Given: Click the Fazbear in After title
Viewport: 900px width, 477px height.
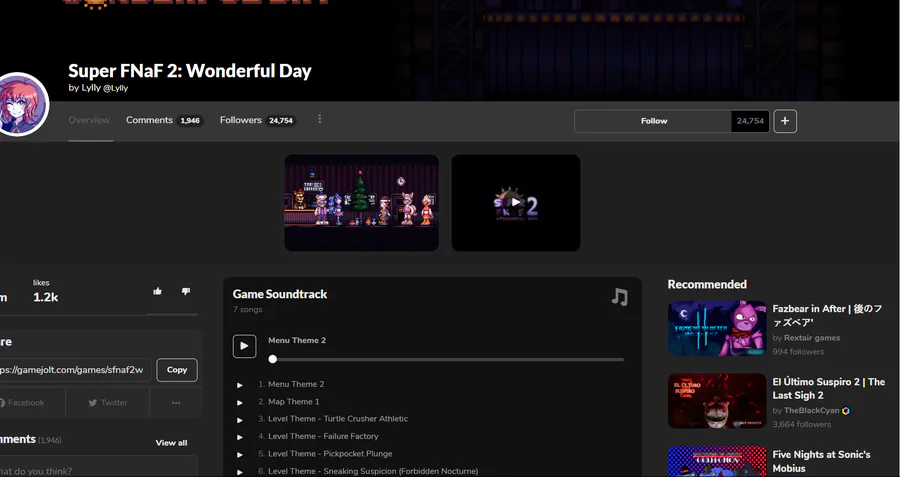Looking at the screenshot, I should tap(827, 315).
